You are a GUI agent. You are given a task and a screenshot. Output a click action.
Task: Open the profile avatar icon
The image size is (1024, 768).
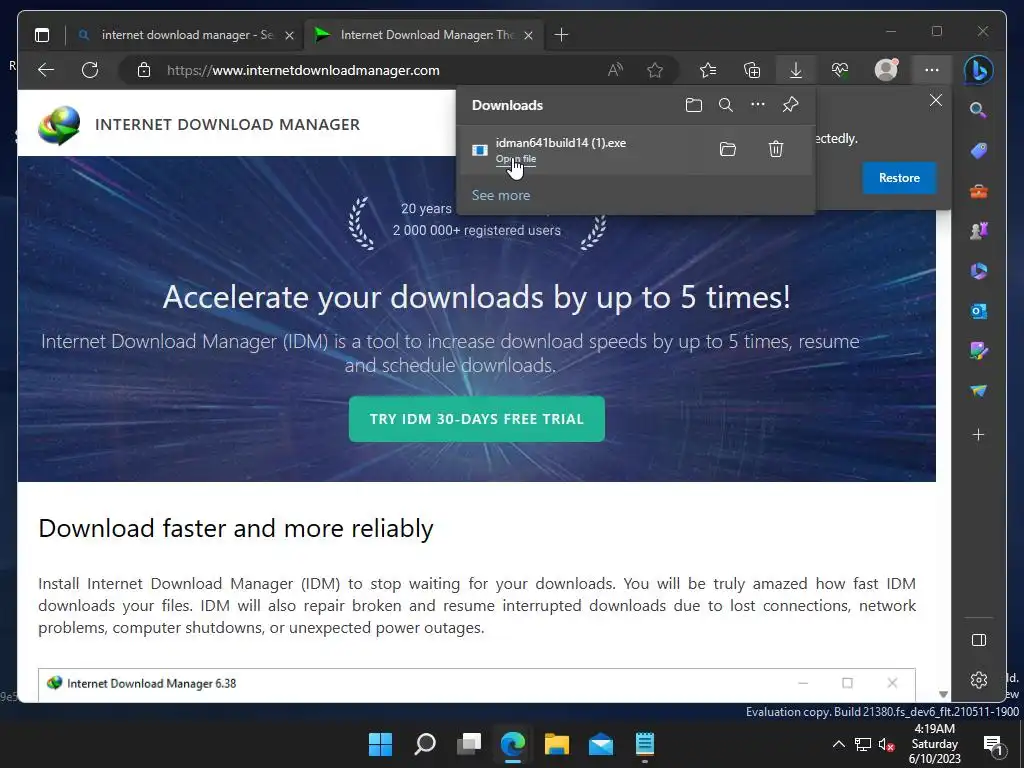pos(886,69)
